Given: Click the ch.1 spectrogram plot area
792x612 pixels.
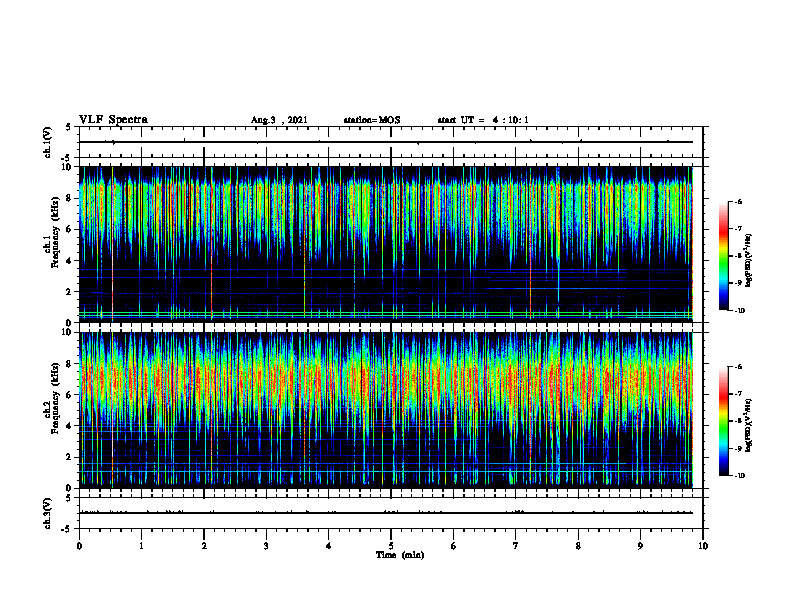Looking at the screenshot, I should [x=391, y=244].
